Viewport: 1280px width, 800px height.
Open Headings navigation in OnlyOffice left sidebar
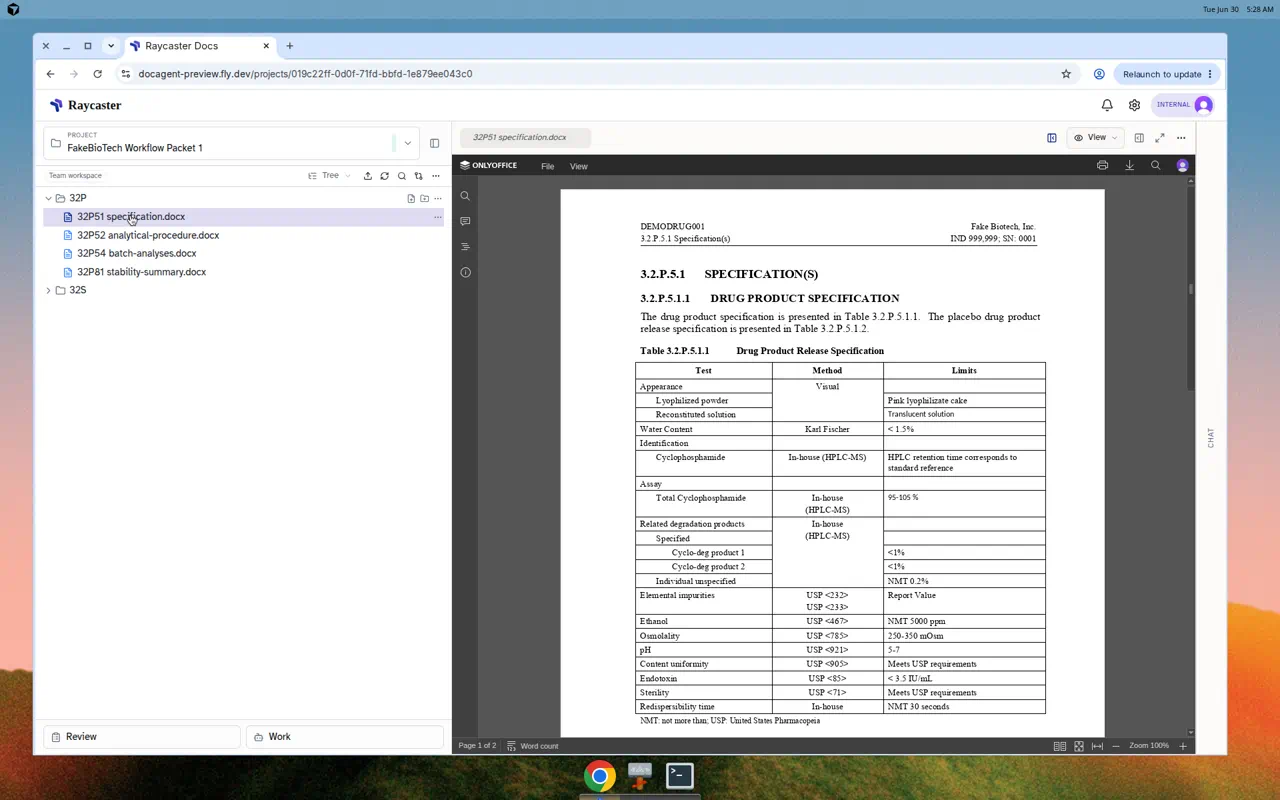(465, 247)
